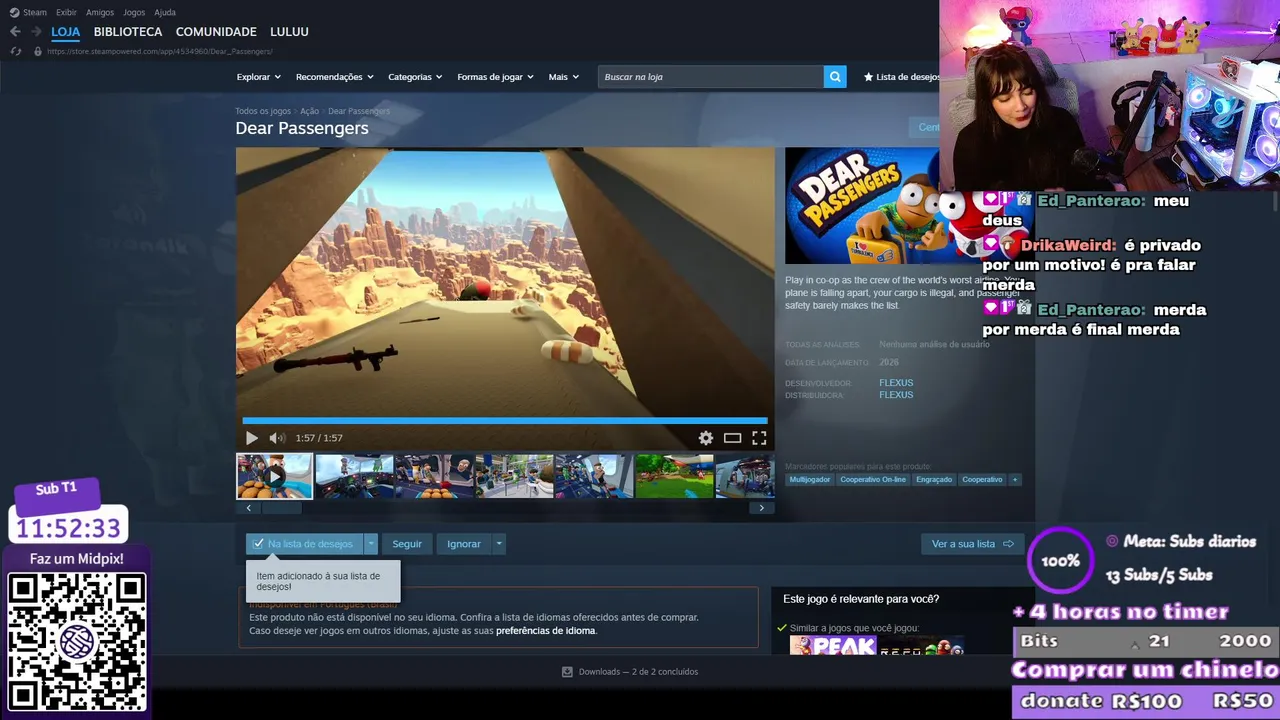Open Lista de desejos in the header
This screenshot has height=720, width=1280.
(901, 77)
